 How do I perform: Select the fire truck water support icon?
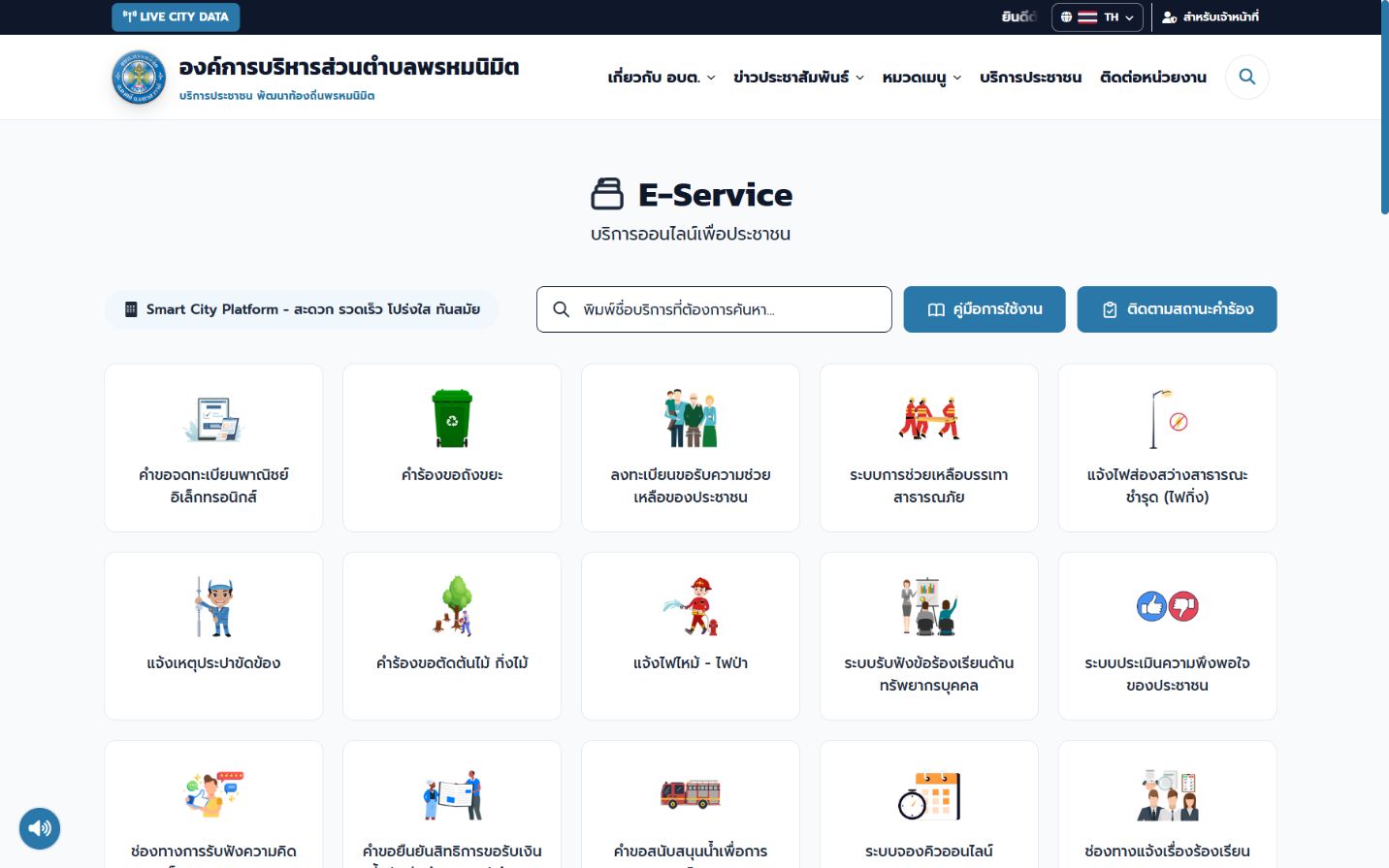coord(691,794)
